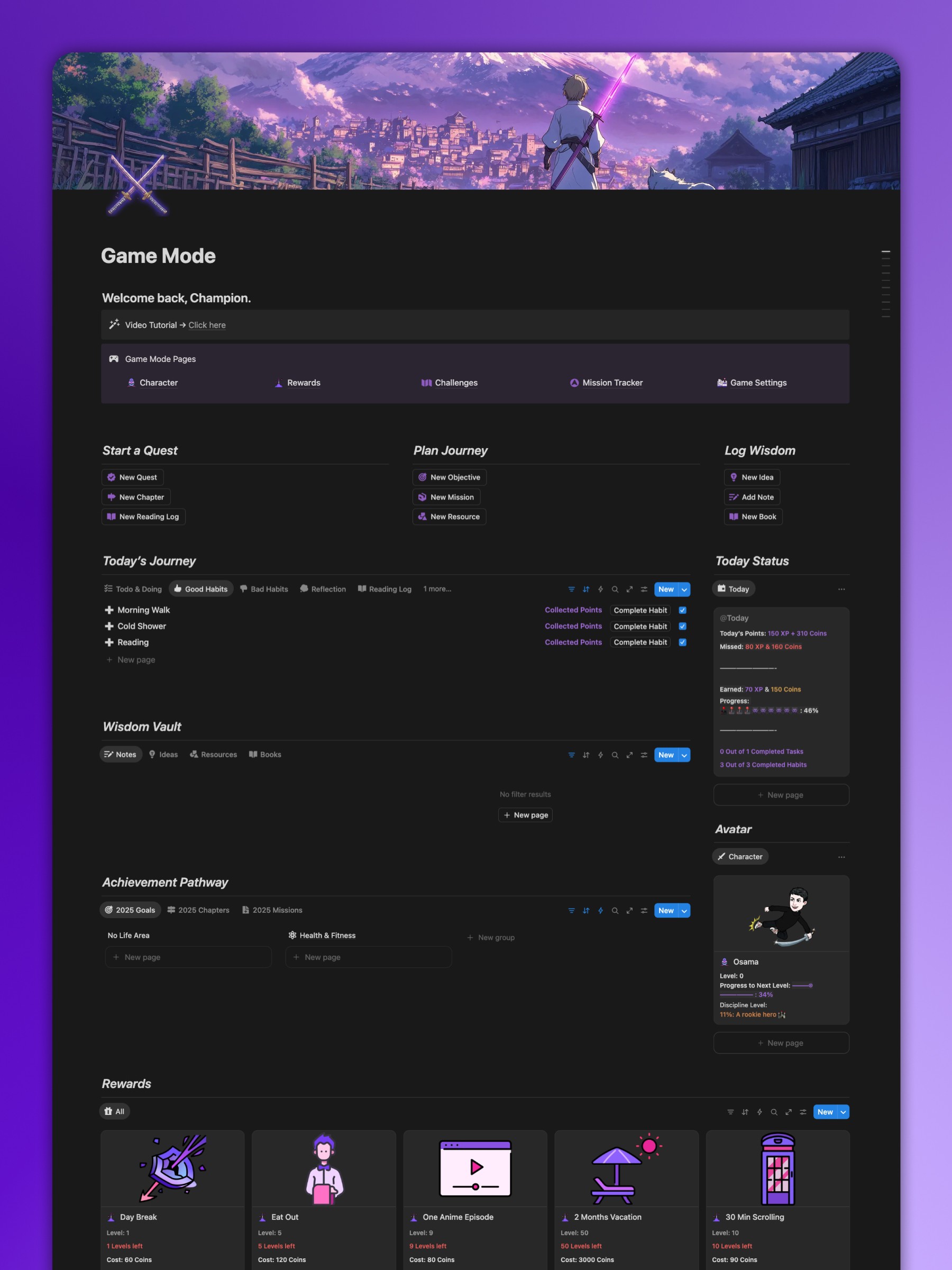
Task: Click the New Reading Log button
Action: (143, 516)
